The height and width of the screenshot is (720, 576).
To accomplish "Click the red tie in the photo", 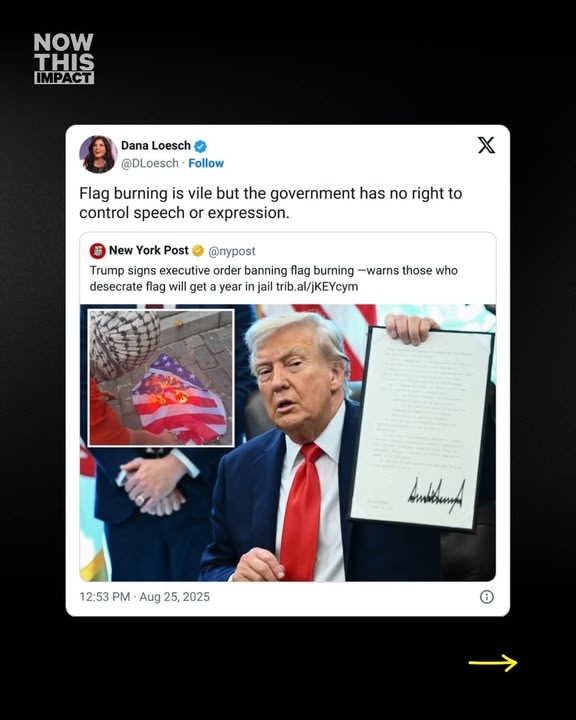I will pos(302,511).
